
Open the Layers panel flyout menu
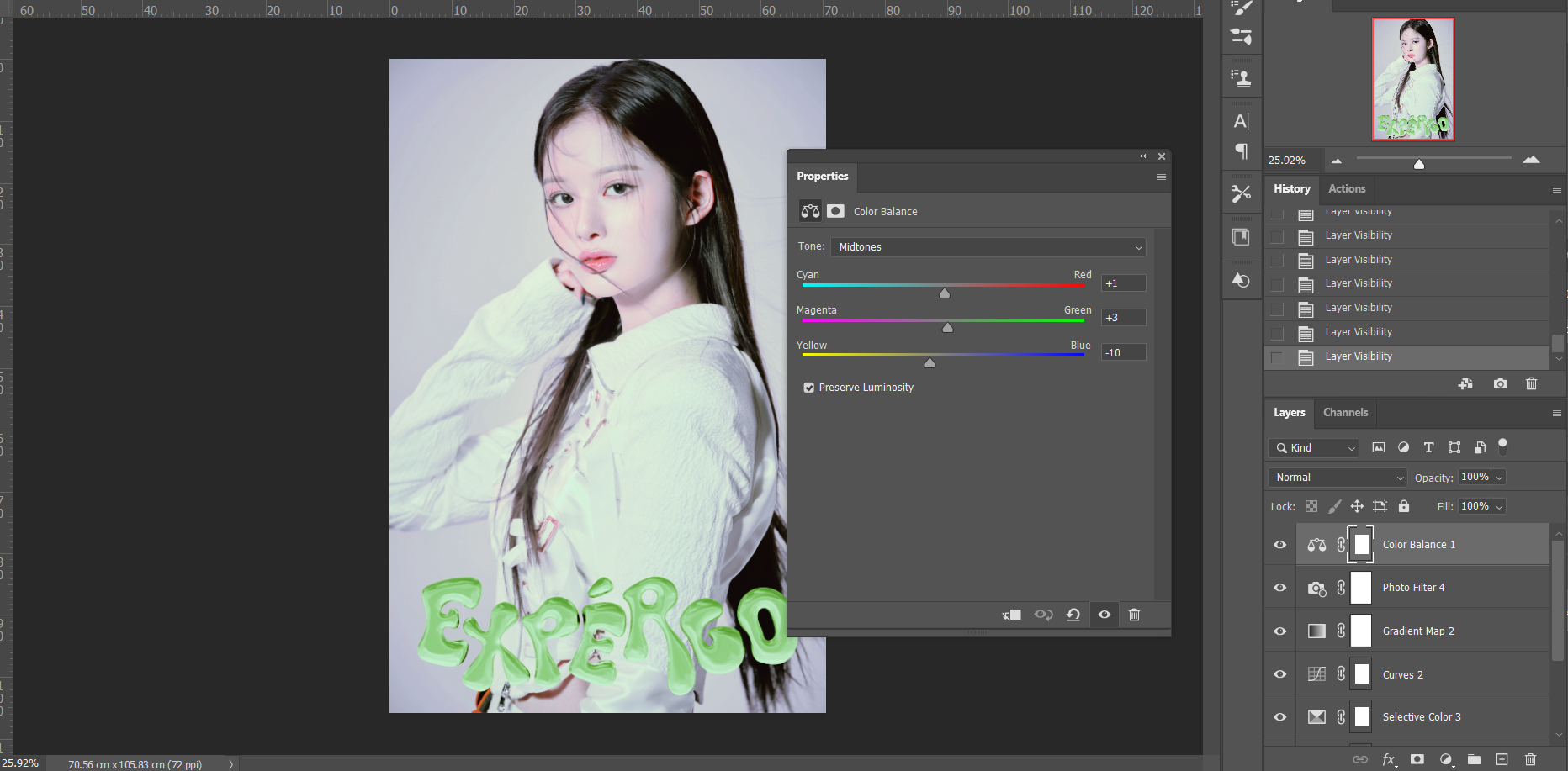[x=1556, y=414]
